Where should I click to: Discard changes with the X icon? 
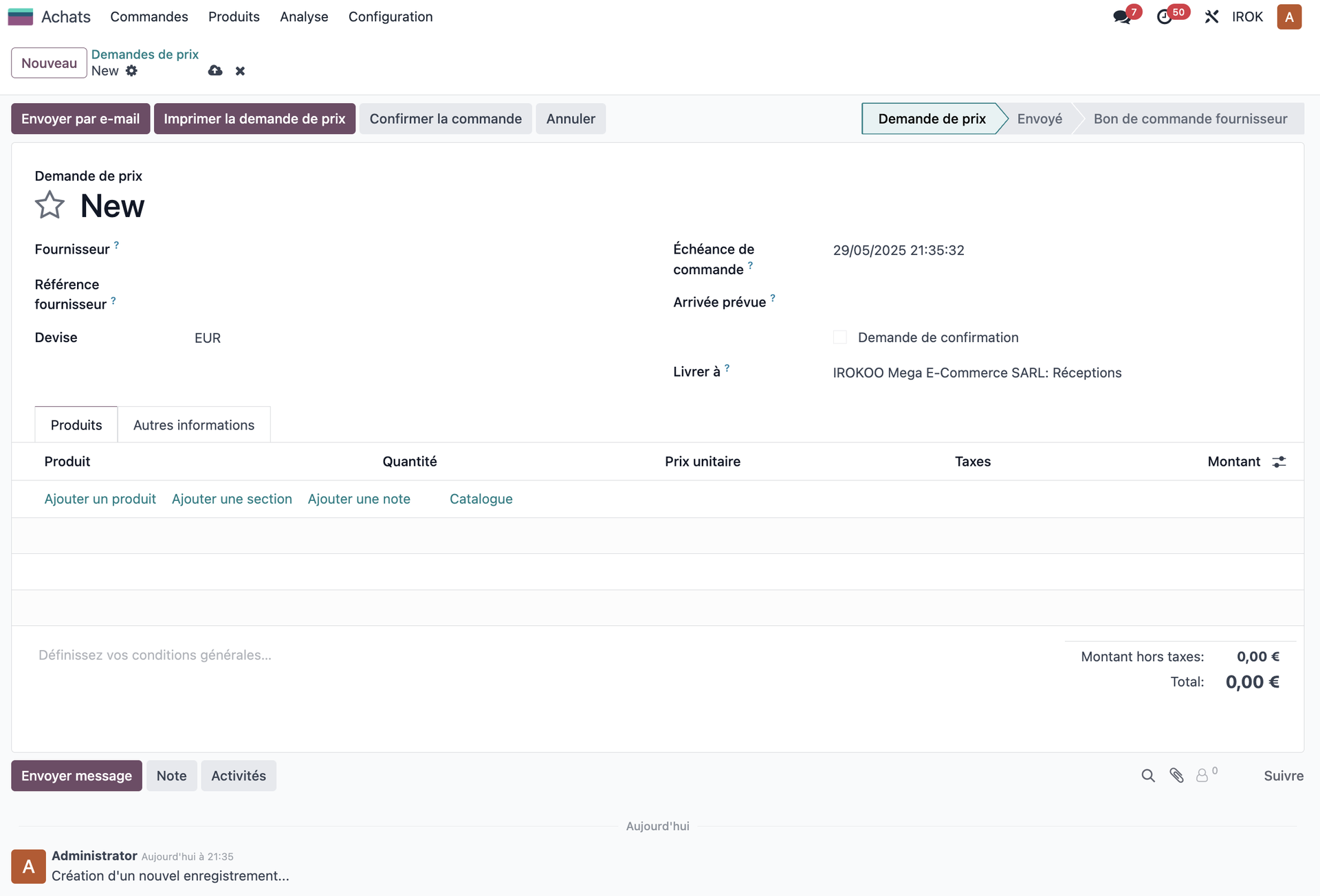pyautogui.click(x=240, y=71)
